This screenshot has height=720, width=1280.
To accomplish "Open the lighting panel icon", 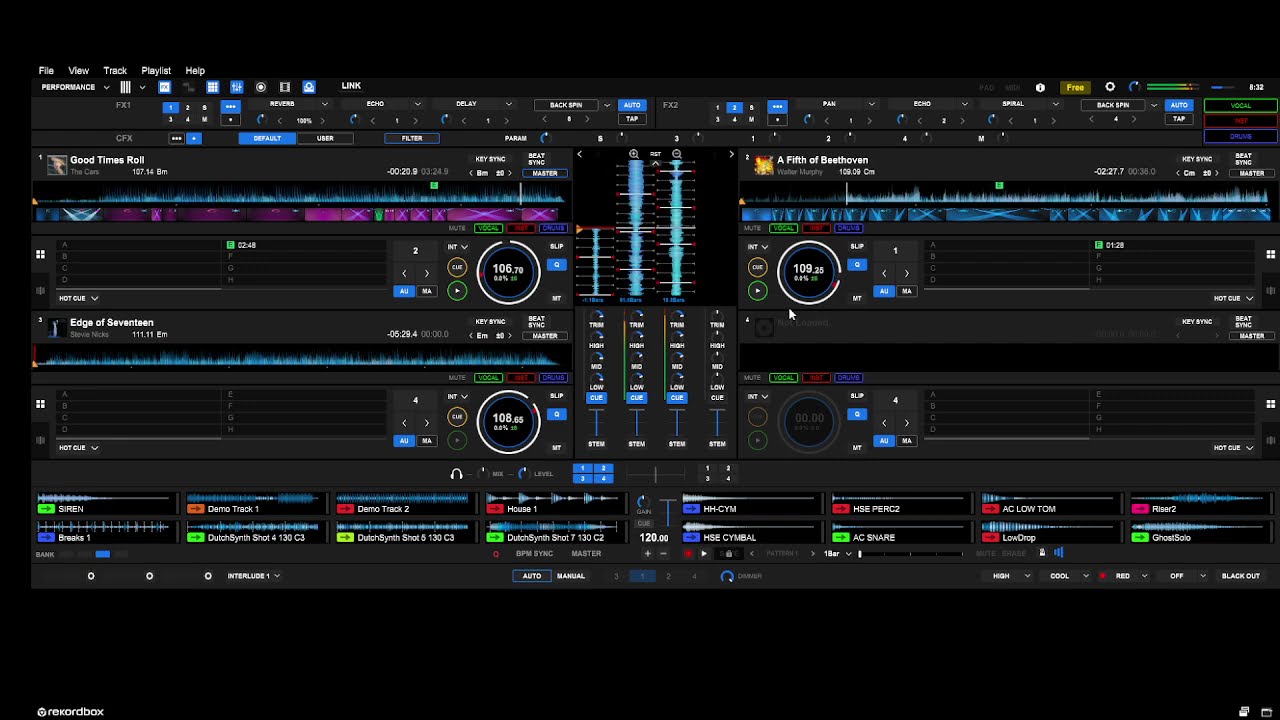I will 309,87.
